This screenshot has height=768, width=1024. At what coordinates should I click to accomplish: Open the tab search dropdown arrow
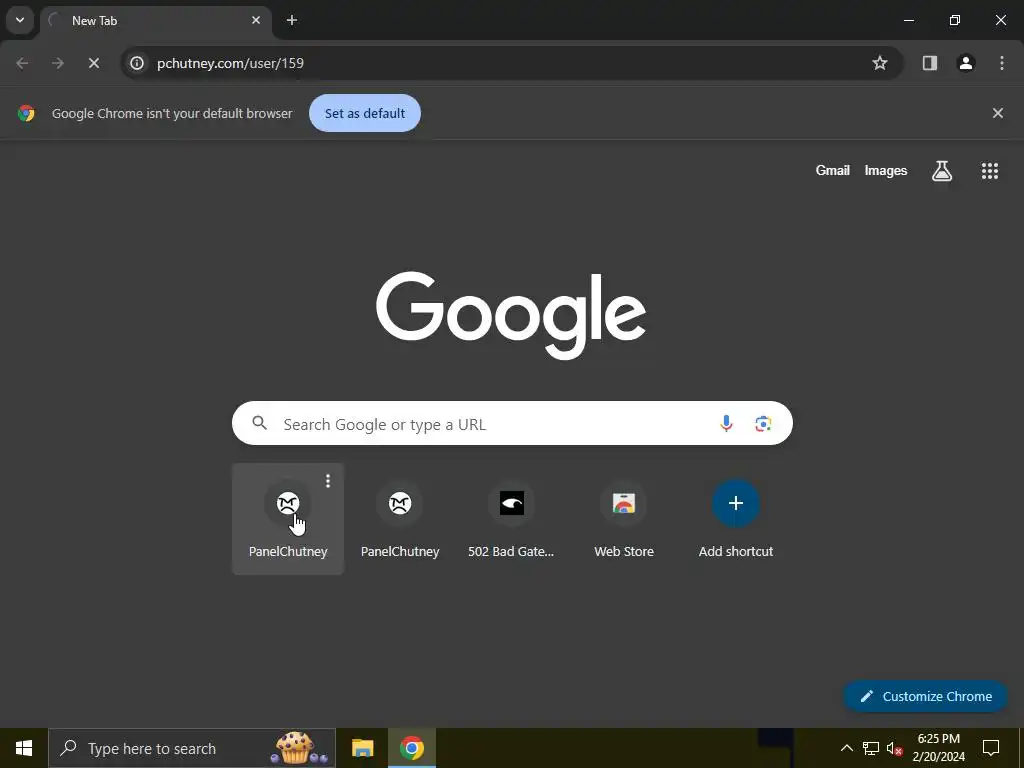[x=20, y=20]
